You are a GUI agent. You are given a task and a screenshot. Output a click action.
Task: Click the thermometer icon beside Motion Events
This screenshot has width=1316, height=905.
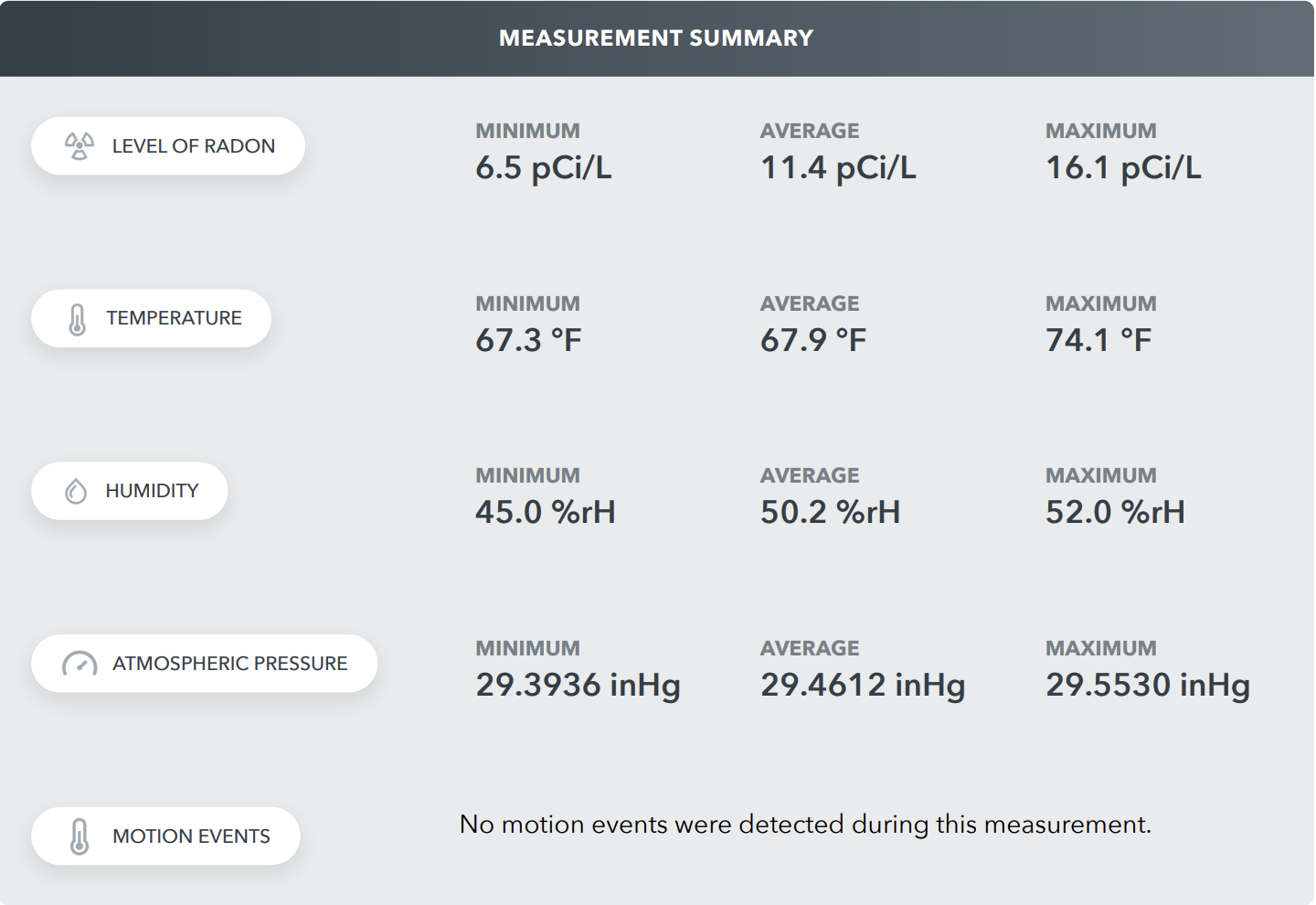[x=80, y=836]
